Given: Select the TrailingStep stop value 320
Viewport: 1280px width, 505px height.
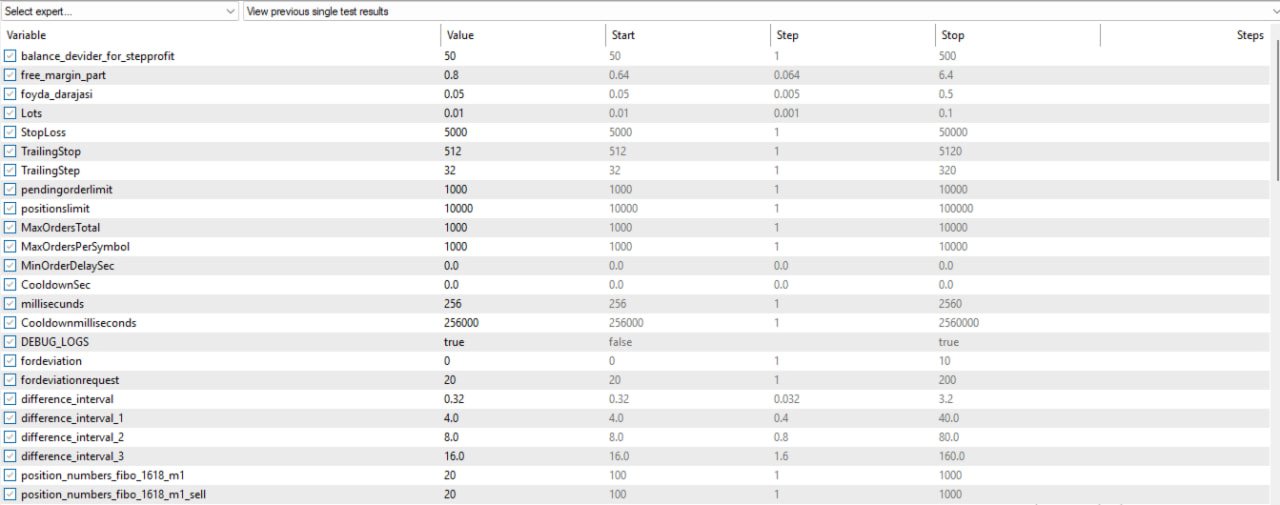Looking at the screenshot, I should [1017, 170].
